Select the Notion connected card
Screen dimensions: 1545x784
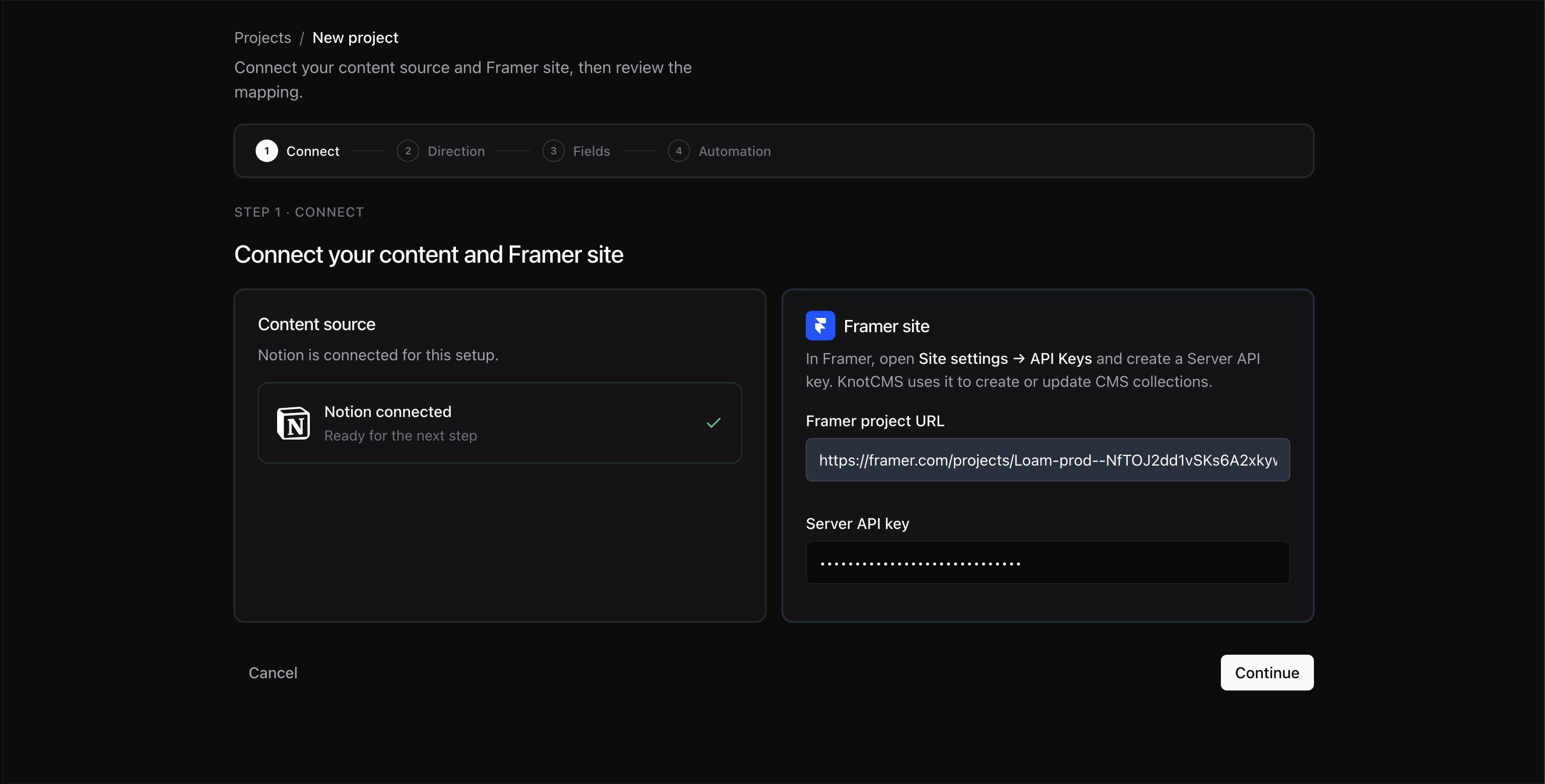point(499,423)
